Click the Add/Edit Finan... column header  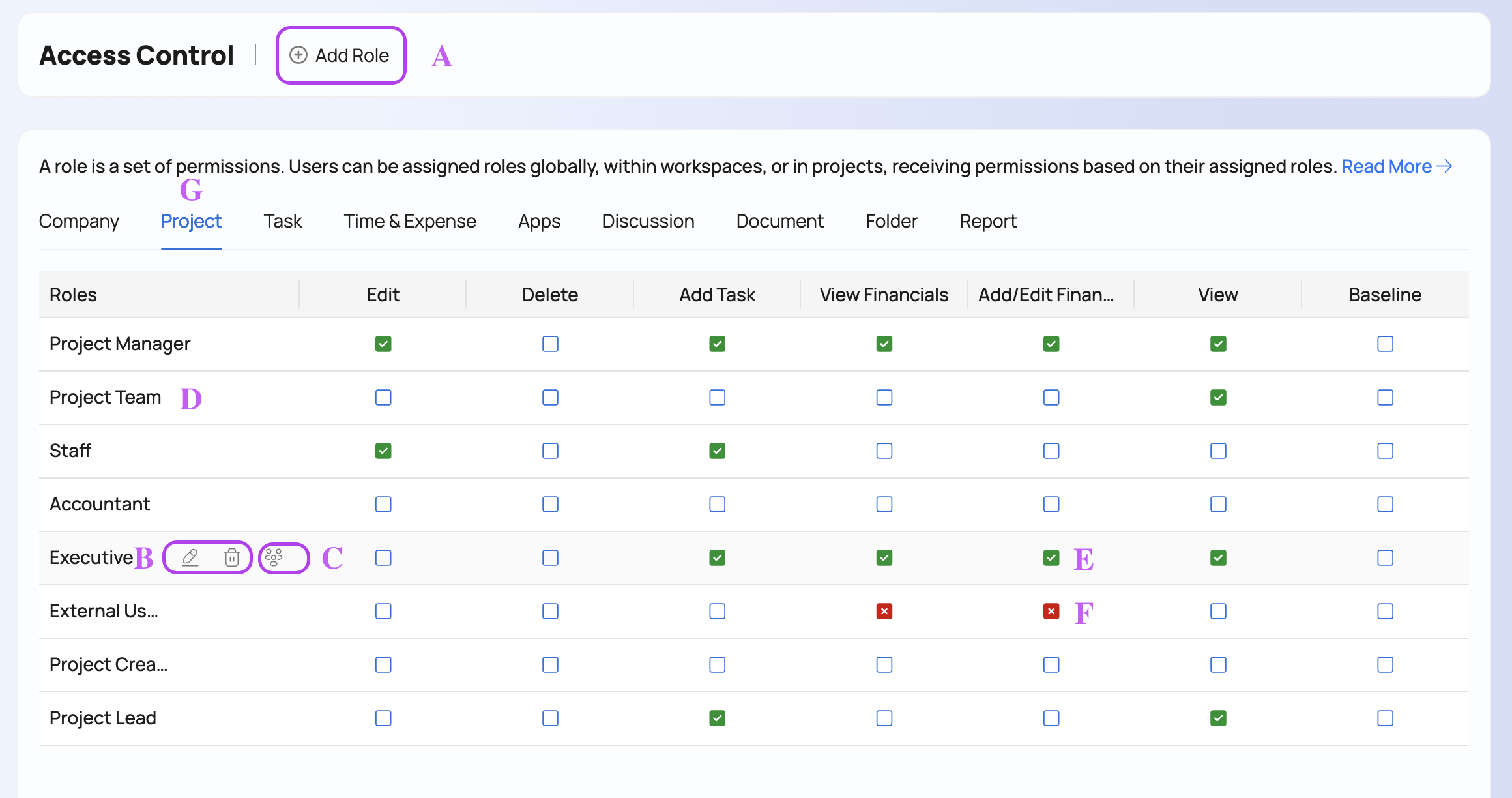[x=1046, y=295]
